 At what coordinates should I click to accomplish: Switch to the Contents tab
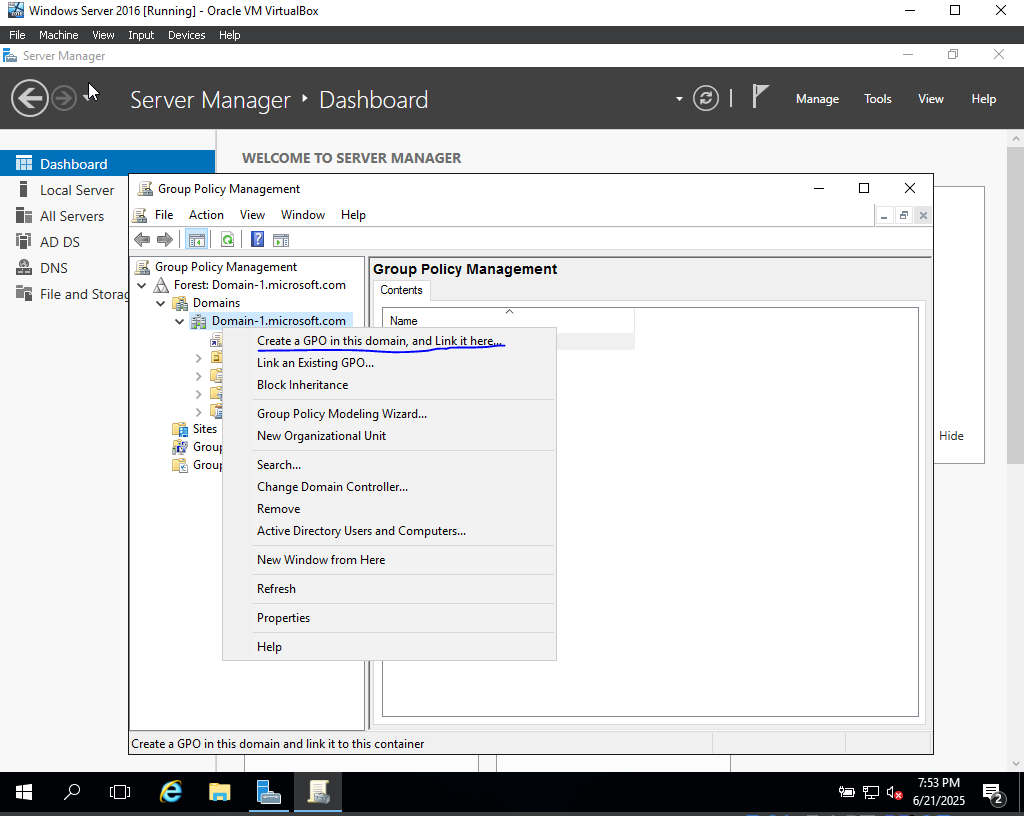coord(401,290)
